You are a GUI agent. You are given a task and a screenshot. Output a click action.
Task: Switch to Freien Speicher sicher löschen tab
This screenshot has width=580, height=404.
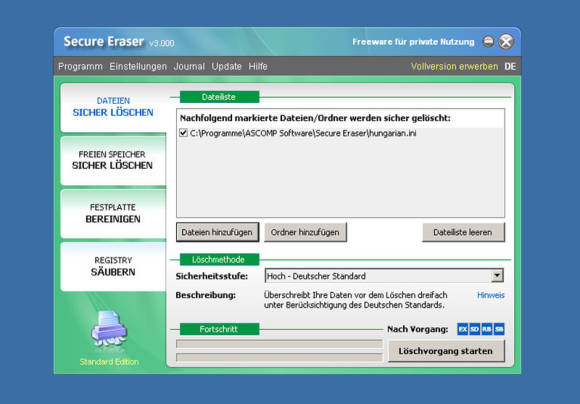(113, 160)
